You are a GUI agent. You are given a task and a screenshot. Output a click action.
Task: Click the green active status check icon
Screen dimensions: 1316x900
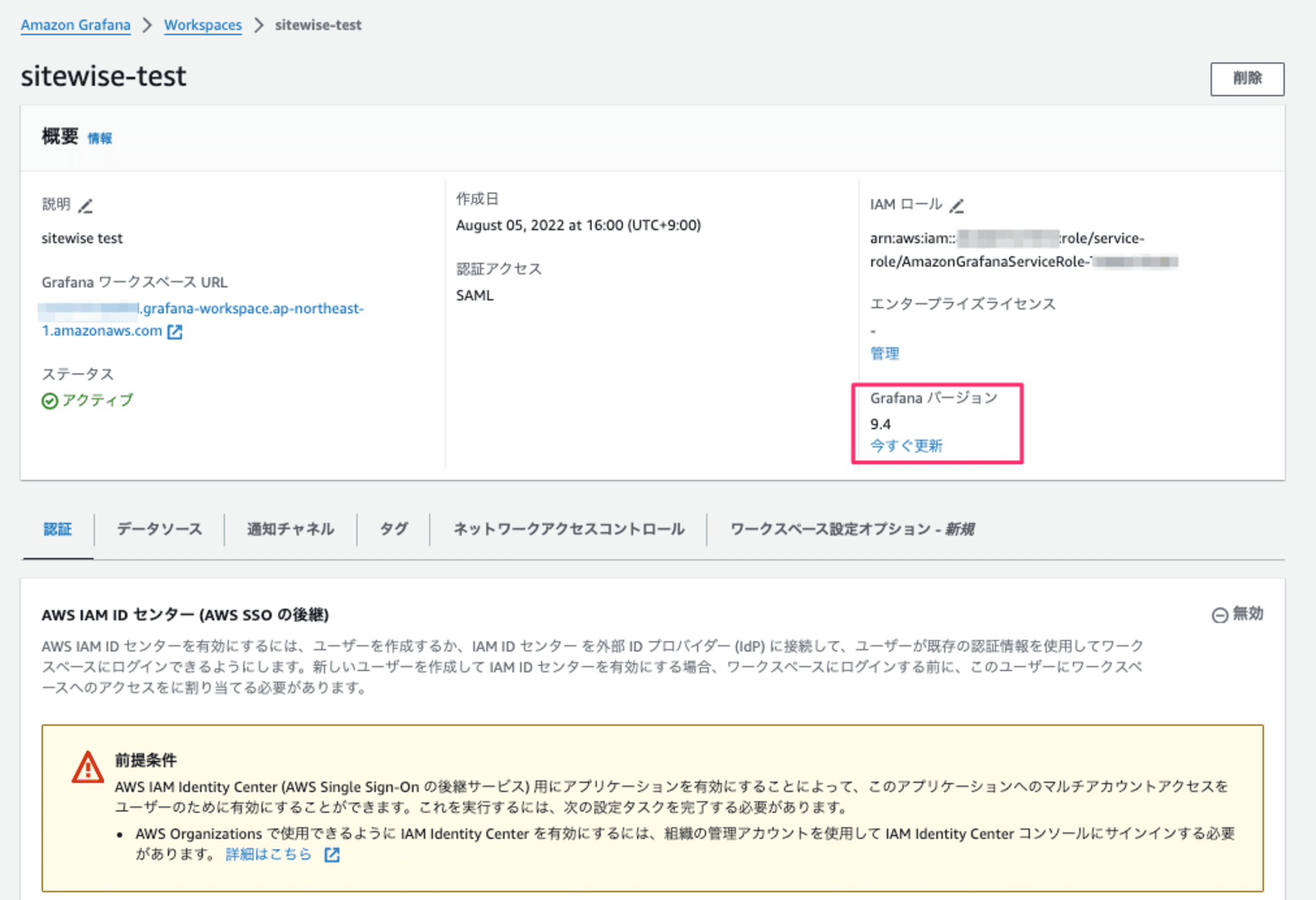point(50,401)
